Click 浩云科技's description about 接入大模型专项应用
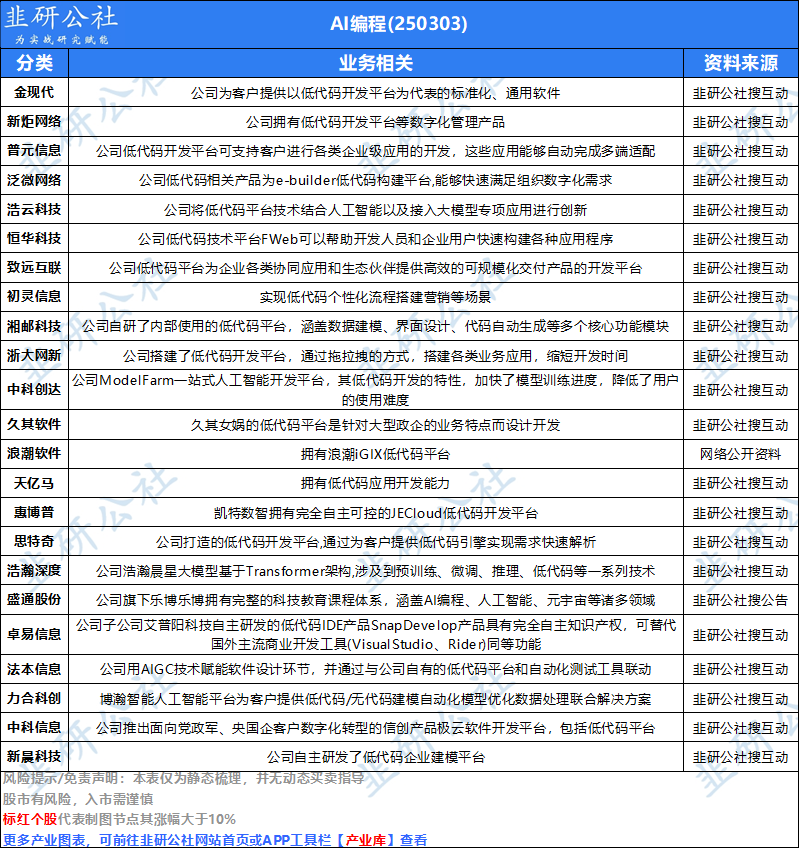 coord(375,210)
